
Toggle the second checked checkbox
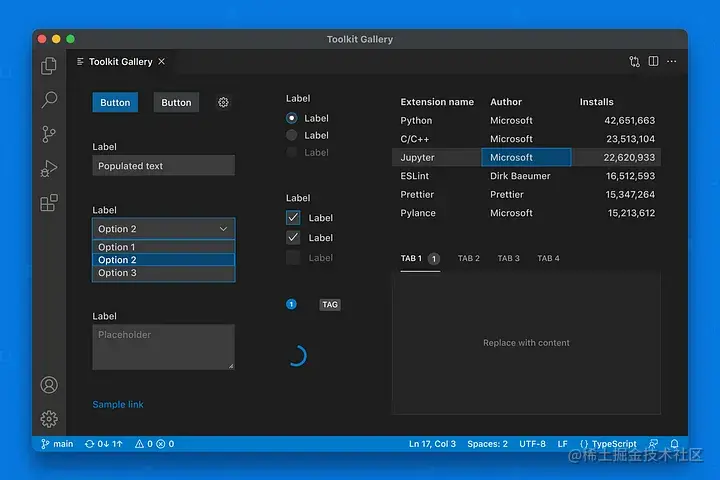tap(293, 237)
